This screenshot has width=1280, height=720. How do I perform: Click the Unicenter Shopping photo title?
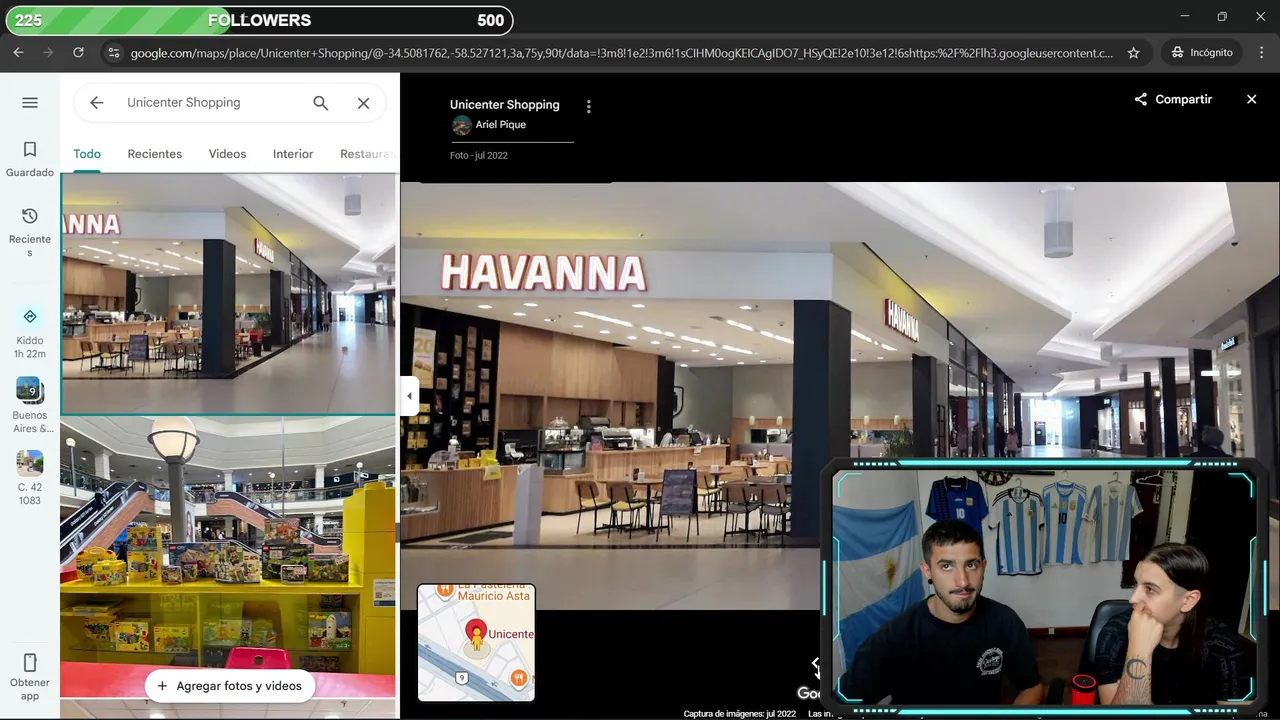coord(505,105)
